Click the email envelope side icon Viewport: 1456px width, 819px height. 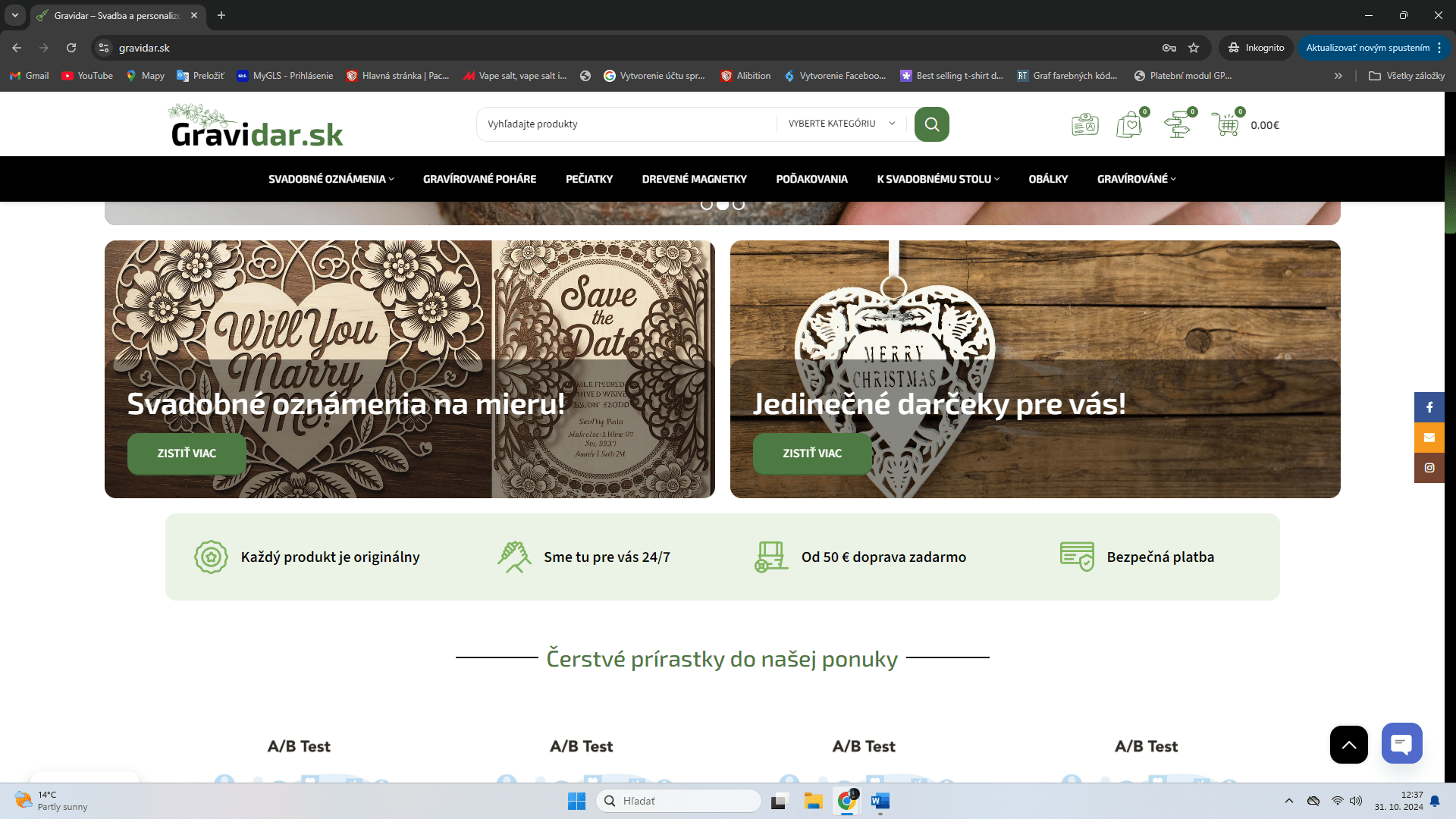click(x=1429, y=438)
